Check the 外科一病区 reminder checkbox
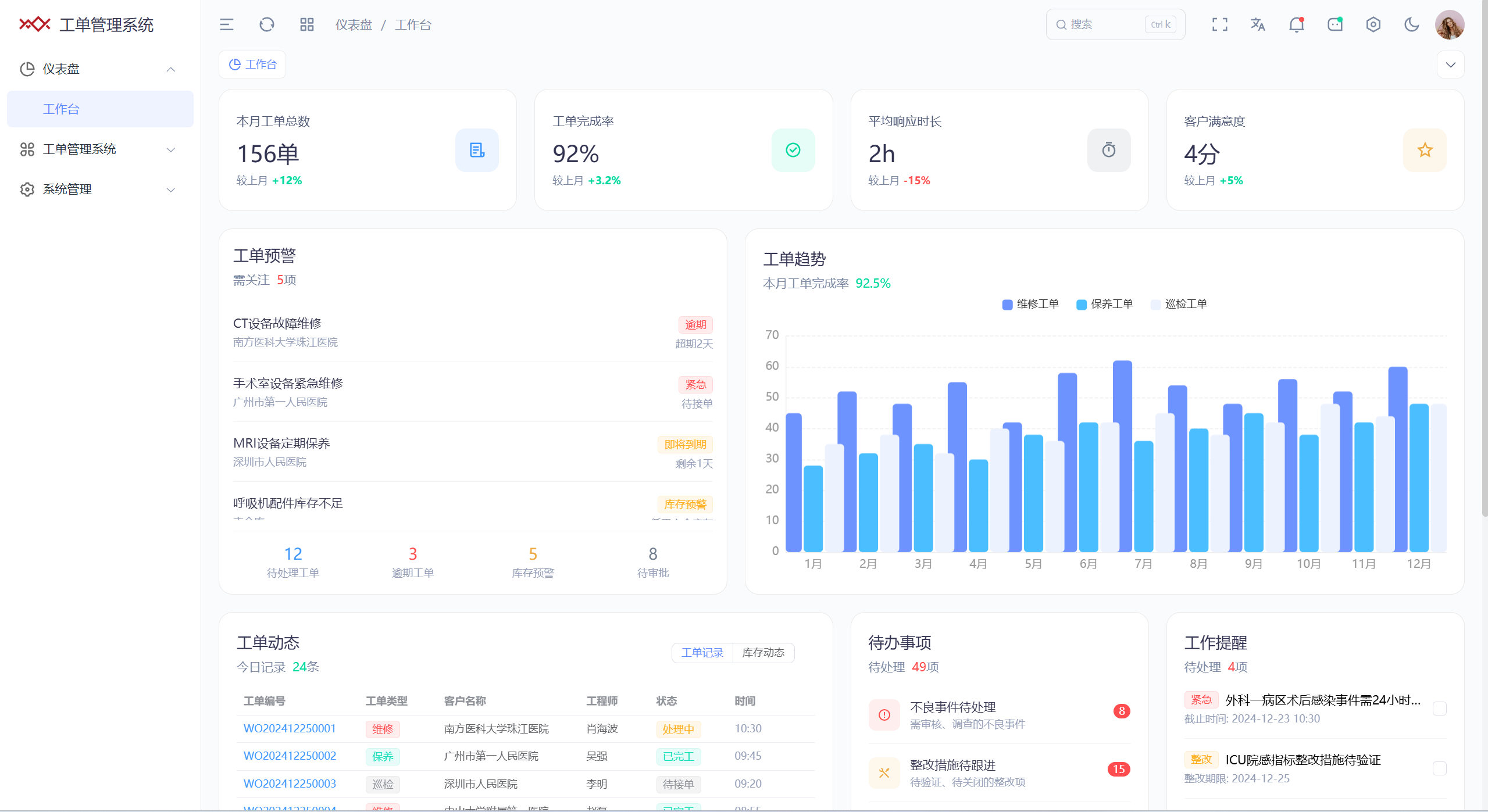This screenshot has height=812, width=1488. 1439,709
